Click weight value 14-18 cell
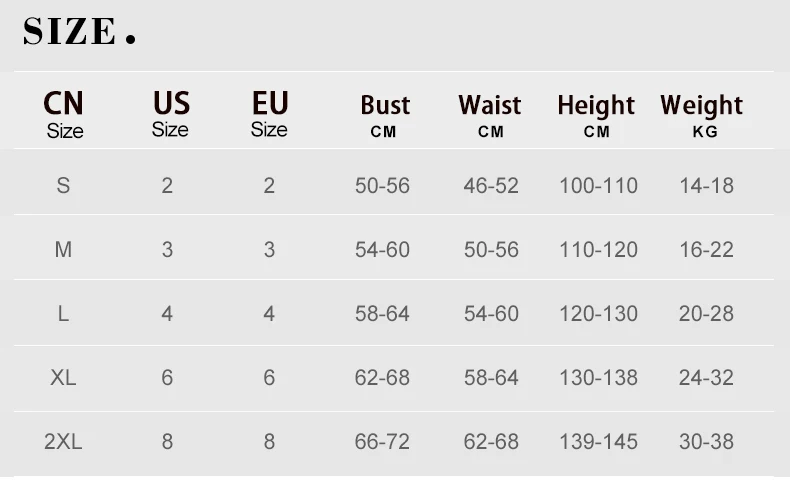This screenshot has width=790, height=485. coord(706,185)
